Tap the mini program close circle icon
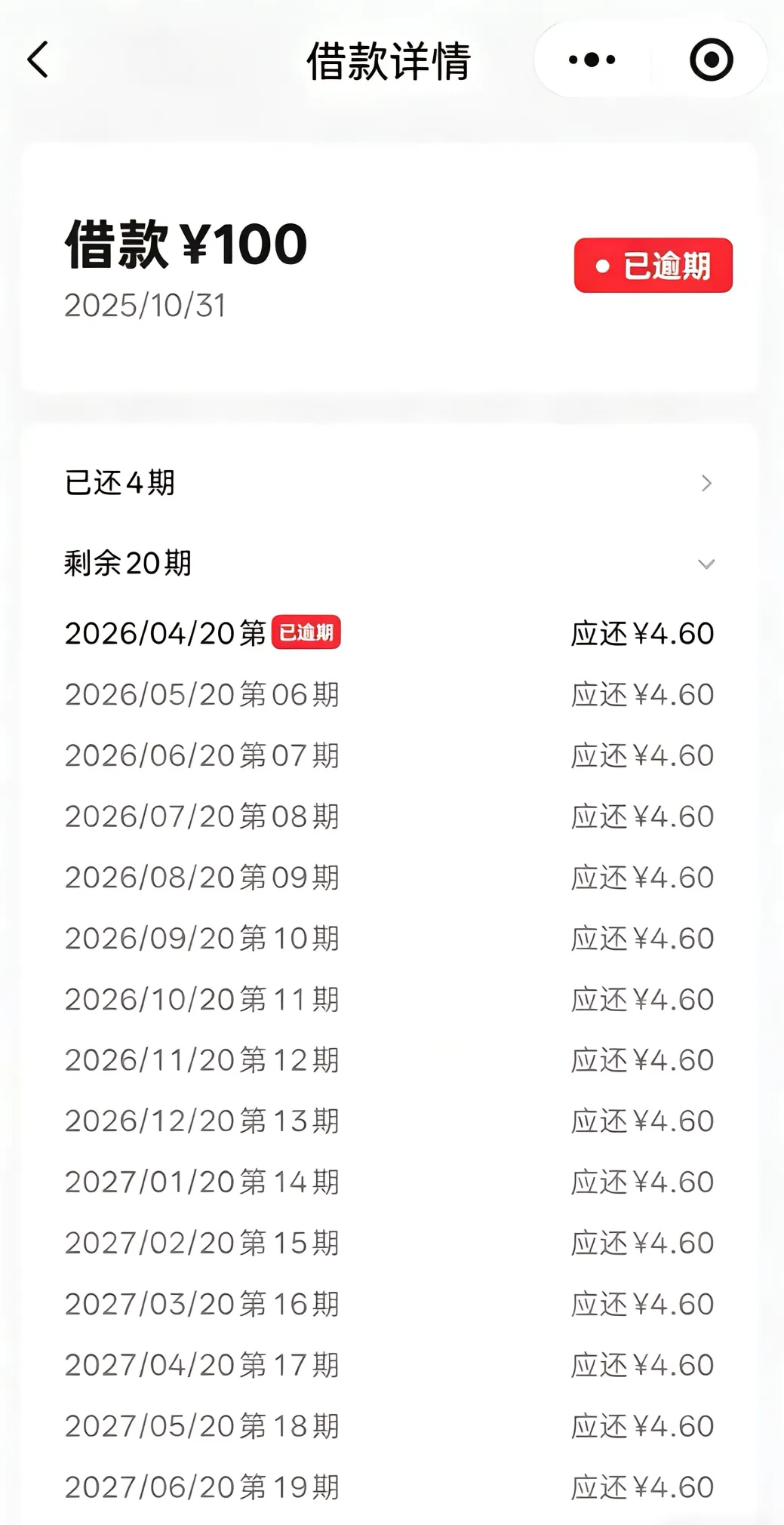The image size is (784, 1525). (711, 60)
